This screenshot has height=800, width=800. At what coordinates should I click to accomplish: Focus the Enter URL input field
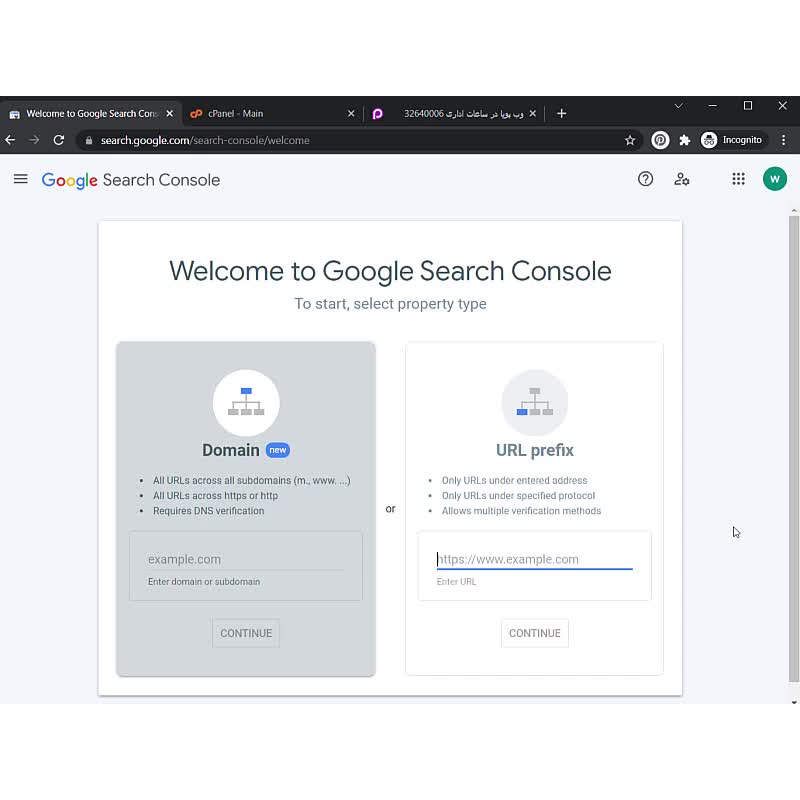pos(534,559)
